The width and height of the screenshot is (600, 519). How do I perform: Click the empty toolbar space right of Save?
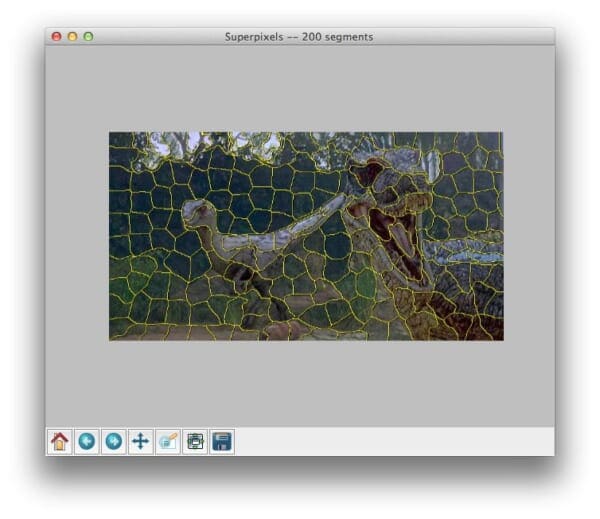(x=400, y=441)
